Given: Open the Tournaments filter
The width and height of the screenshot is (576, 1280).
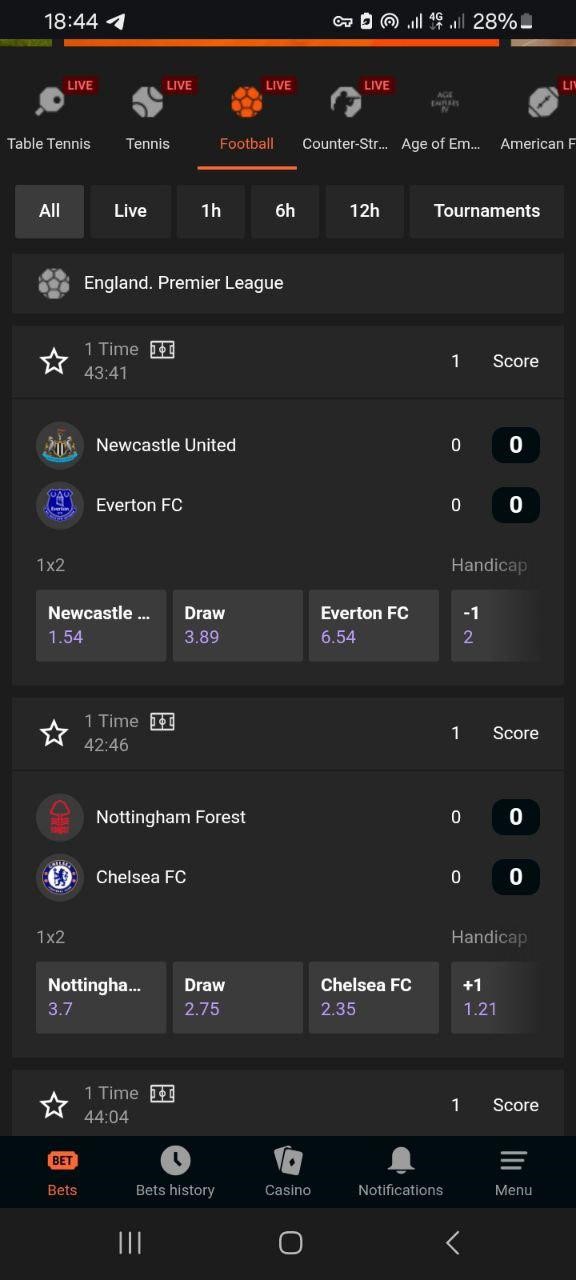Looking at the screenshot, I should 487,211.
